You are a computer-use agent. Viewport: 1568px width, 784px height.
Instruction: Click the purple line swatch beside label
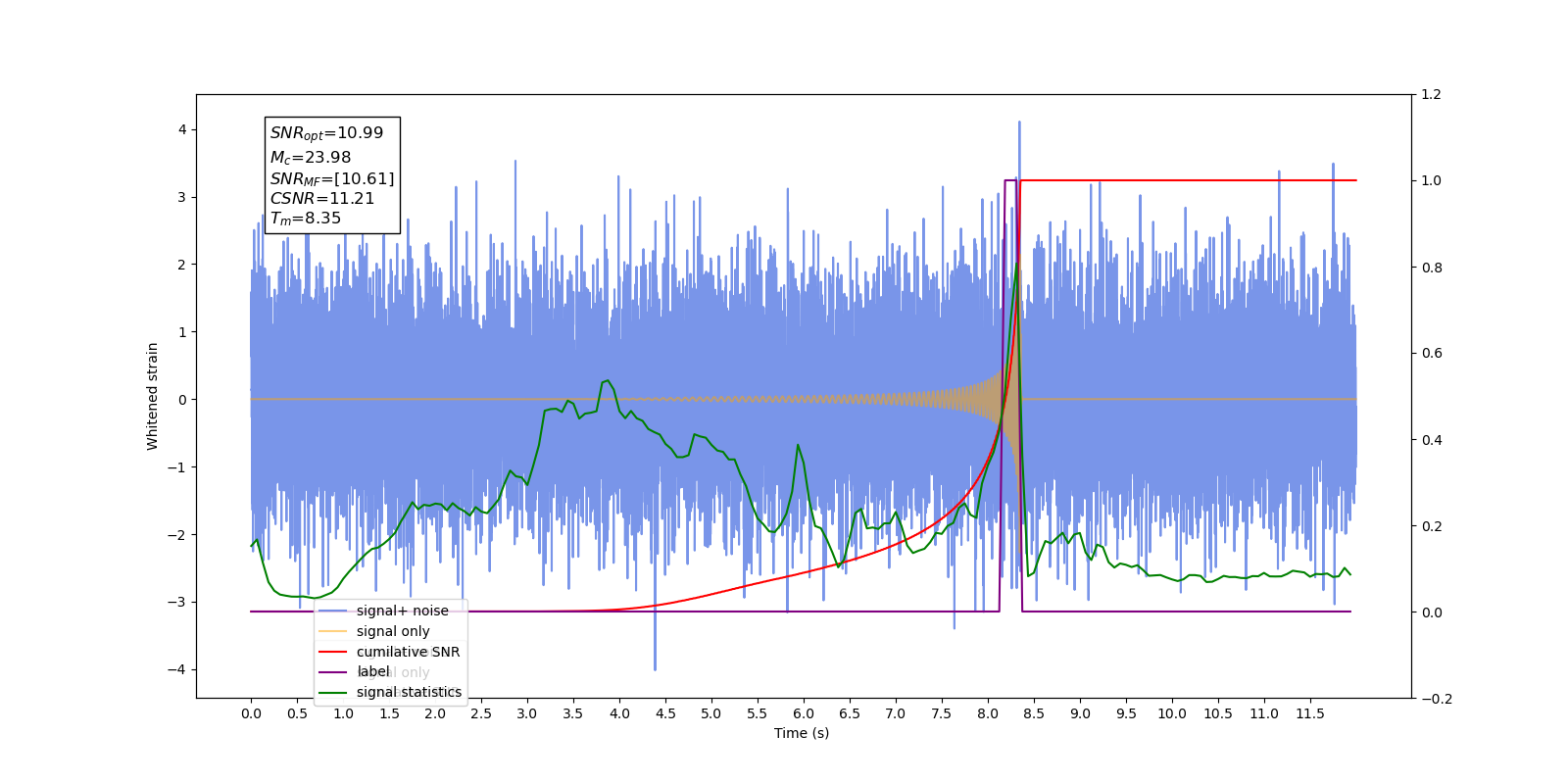[x=333, y=672]
